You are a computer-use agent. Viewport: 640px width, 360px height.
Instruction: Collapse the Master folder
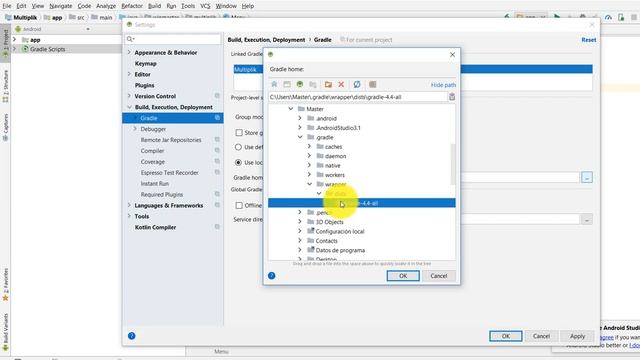point(291,109)
